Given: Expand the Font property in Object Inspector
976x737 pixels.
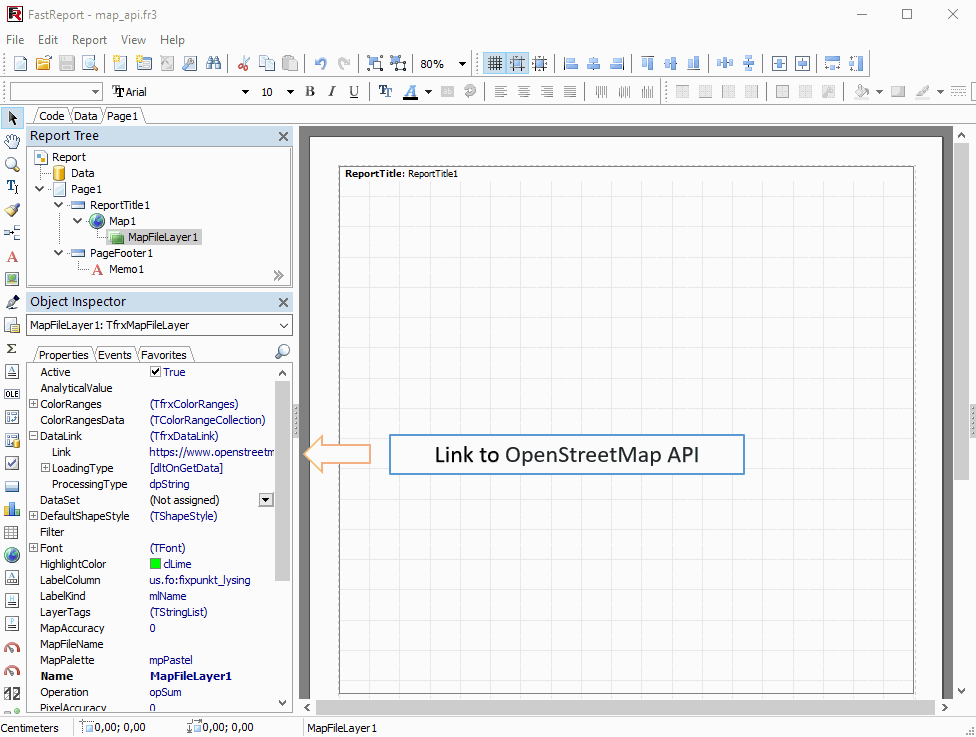Looking at the screenshot, I should [34, 547].
